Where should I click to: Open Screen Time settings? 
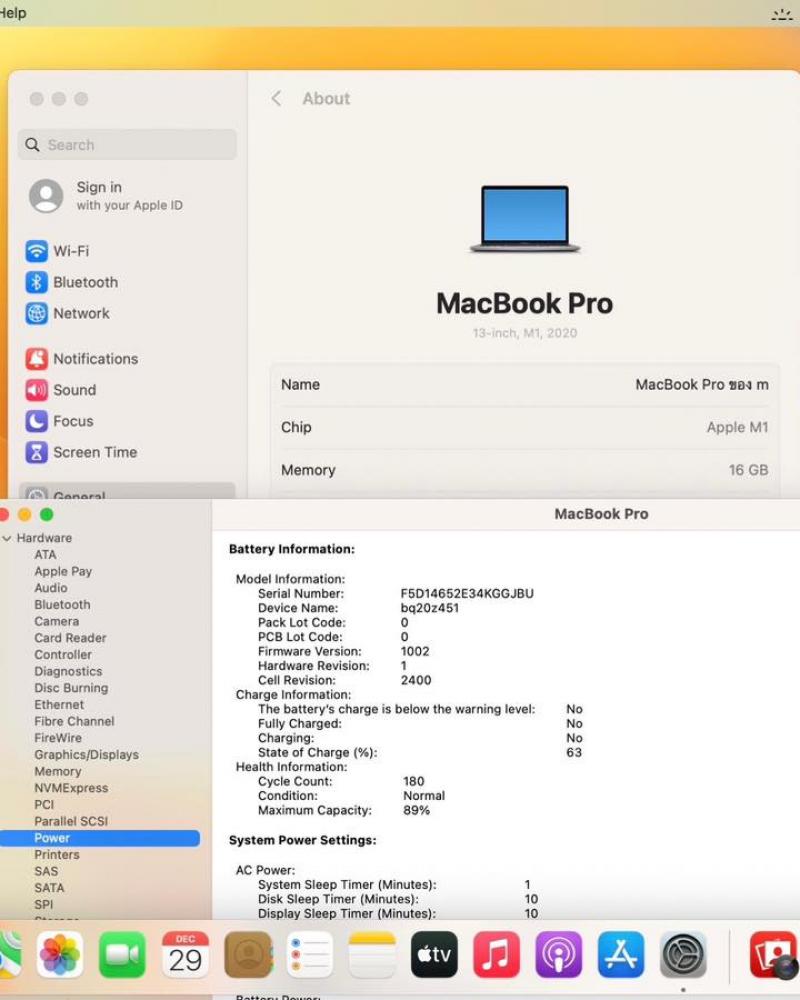(x=81, y=452)
